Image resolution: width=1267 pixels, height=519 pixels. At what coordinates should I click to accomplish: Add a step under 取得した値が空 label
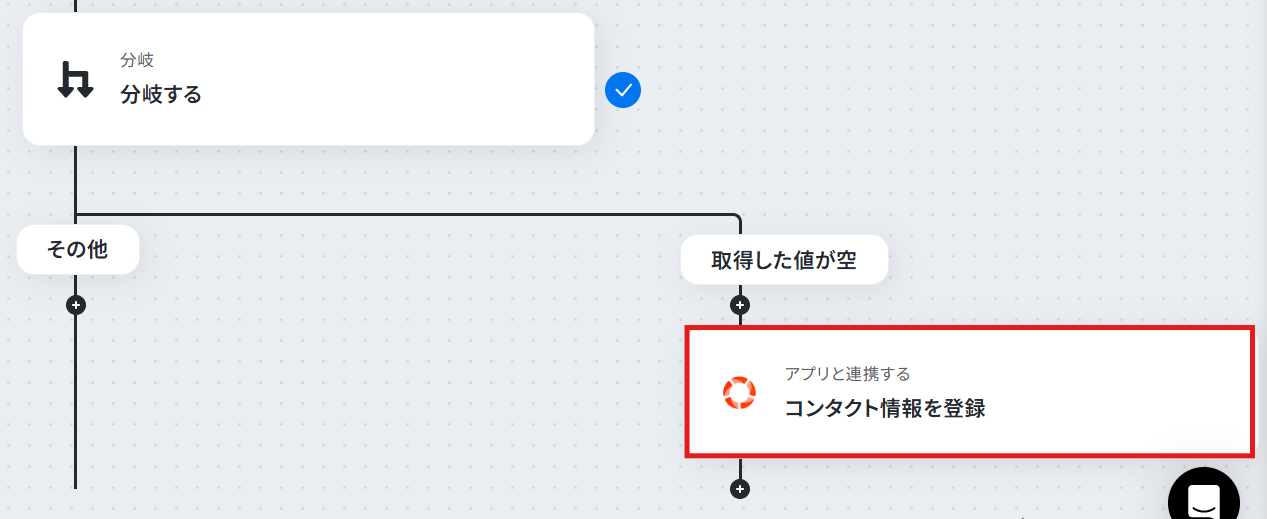click(x=739, y=304)
